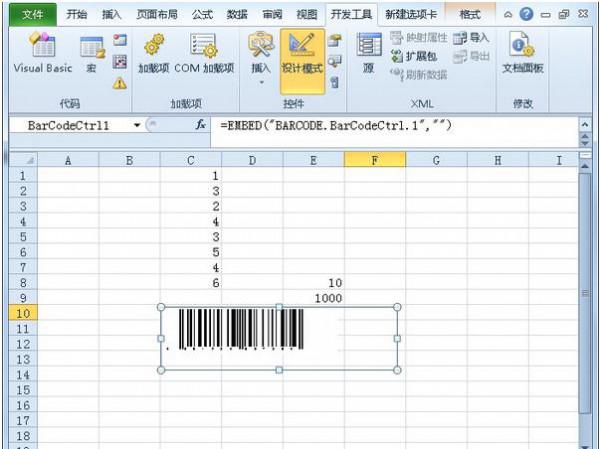Select column C header
The image size is (600, 449).
tap(191, 160)
